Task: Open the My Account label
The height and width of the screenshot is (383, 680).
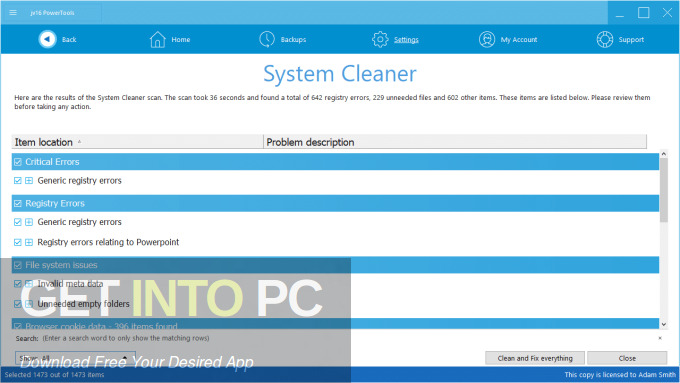Action: (x=519, y=39)
